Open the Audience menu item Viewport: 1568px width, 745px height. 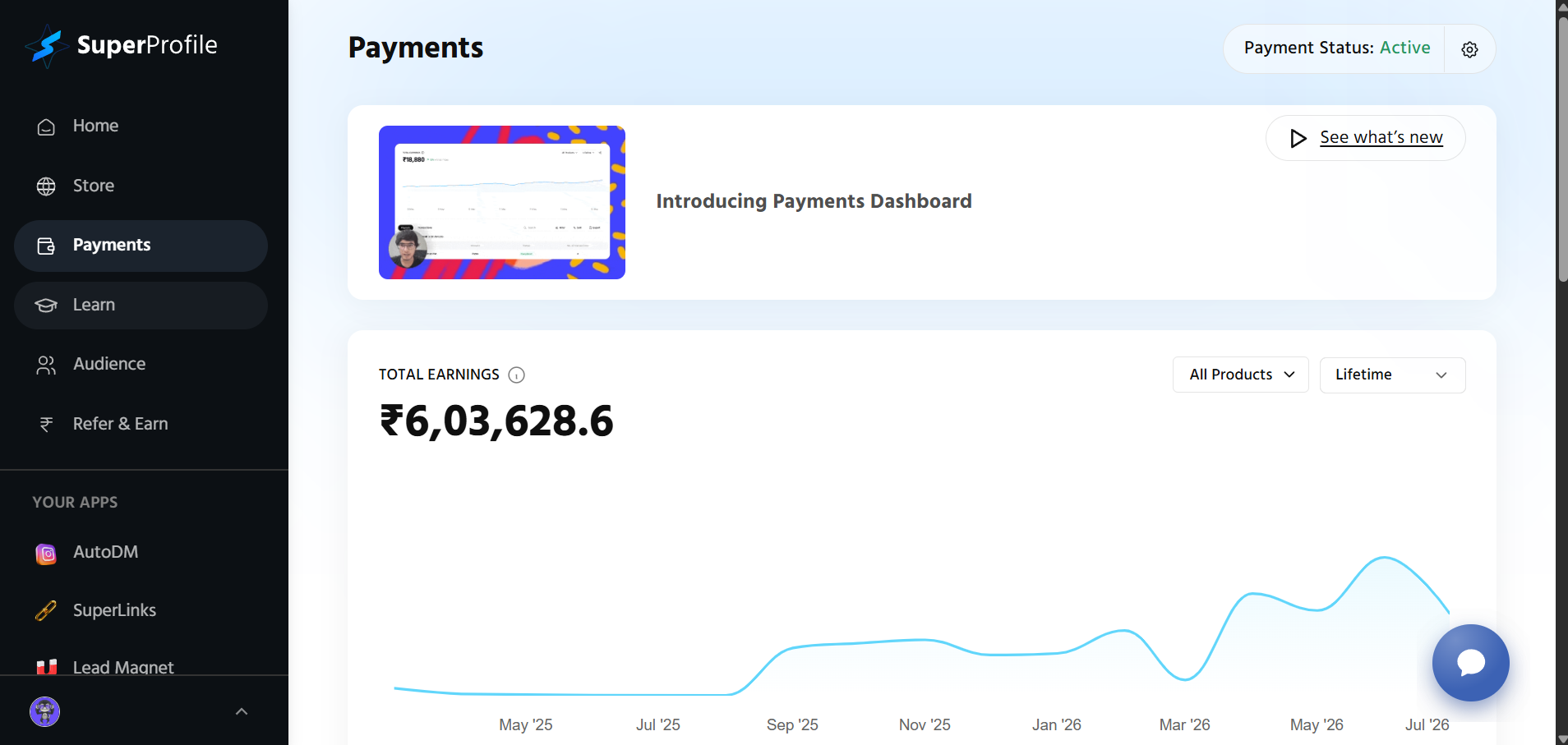pos(141,364)
